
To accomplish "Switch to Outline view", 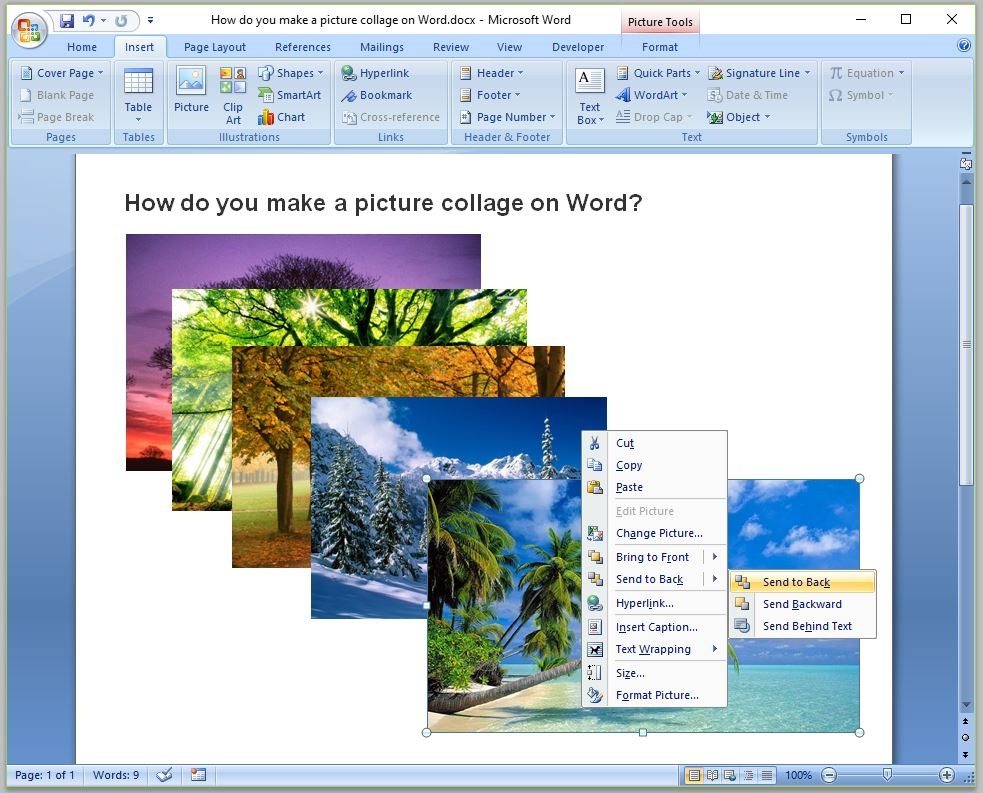I will (x=749, y=775).
